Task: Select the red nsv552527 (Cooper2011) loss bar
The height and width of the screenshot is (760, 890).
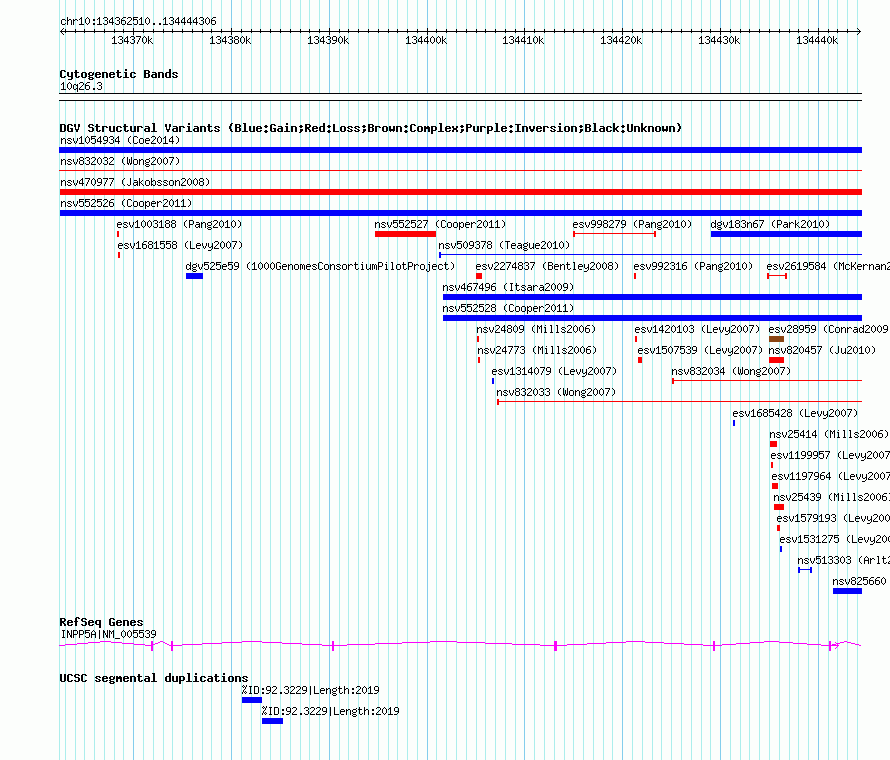Action: [405, 234]
